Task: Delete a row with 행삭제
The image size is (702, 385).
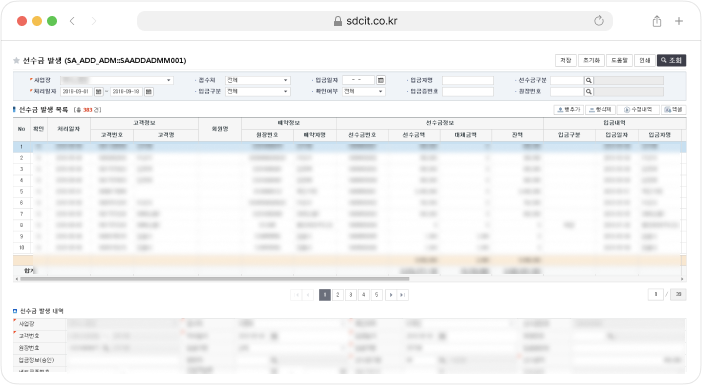Action: pyautogui.click(x=600, y=110)
